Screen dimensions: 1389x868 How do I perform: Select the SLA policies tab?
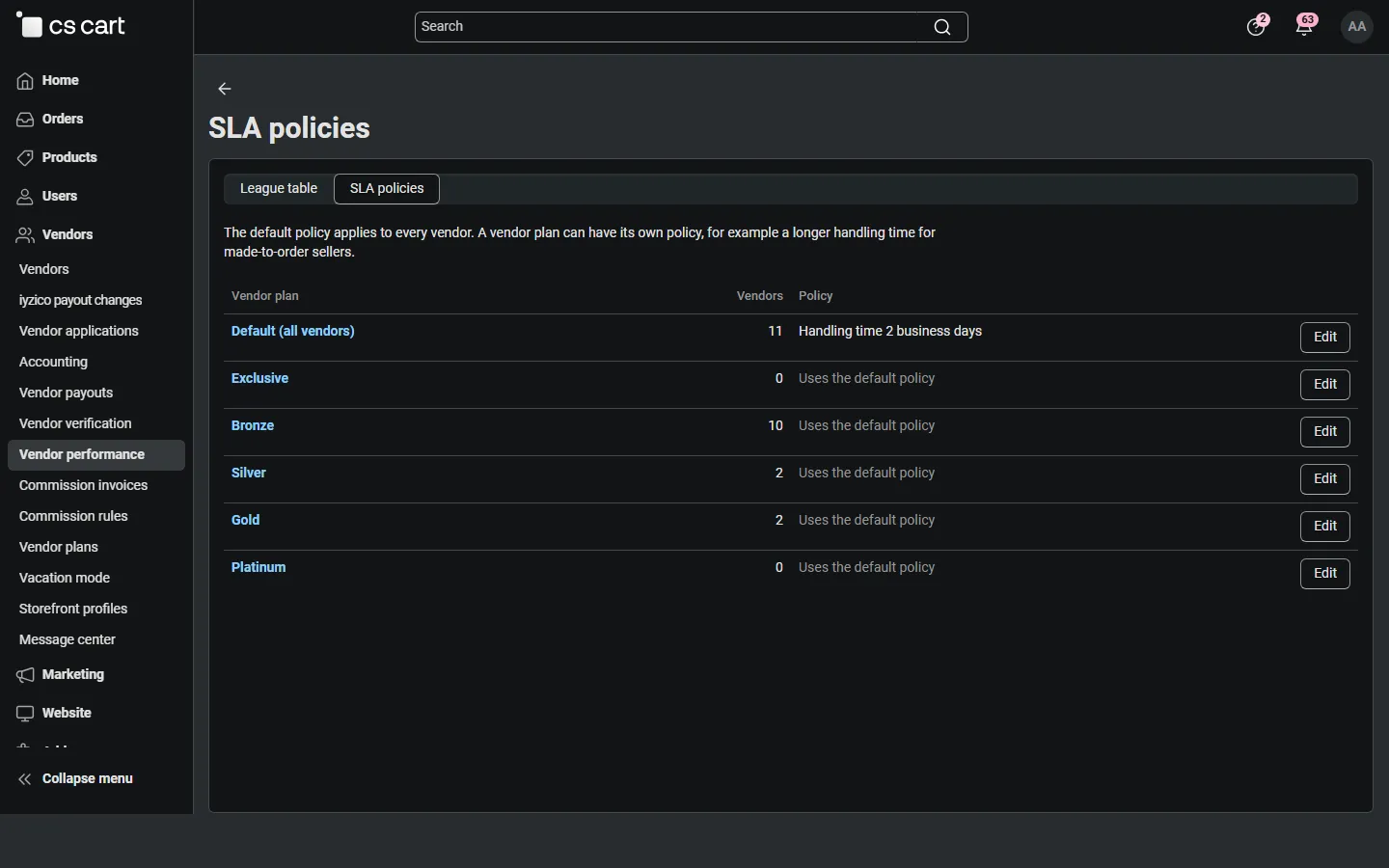[387, 189]
